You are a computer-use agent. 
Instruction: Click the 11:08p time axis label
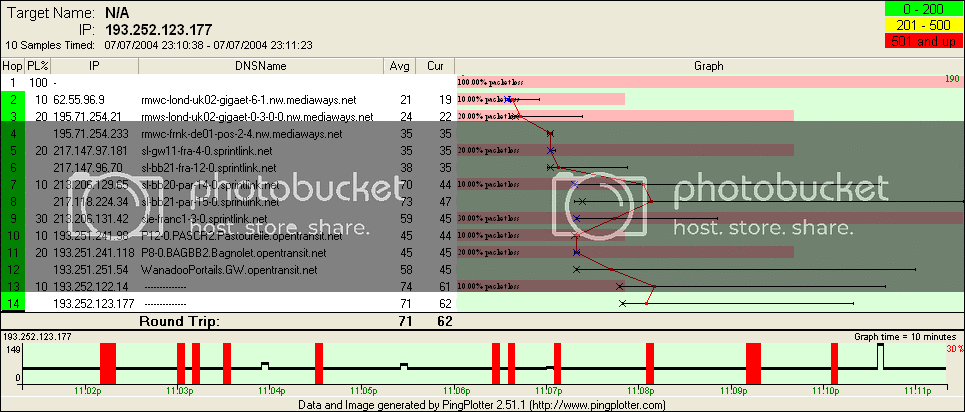click(x=641, y=390)
